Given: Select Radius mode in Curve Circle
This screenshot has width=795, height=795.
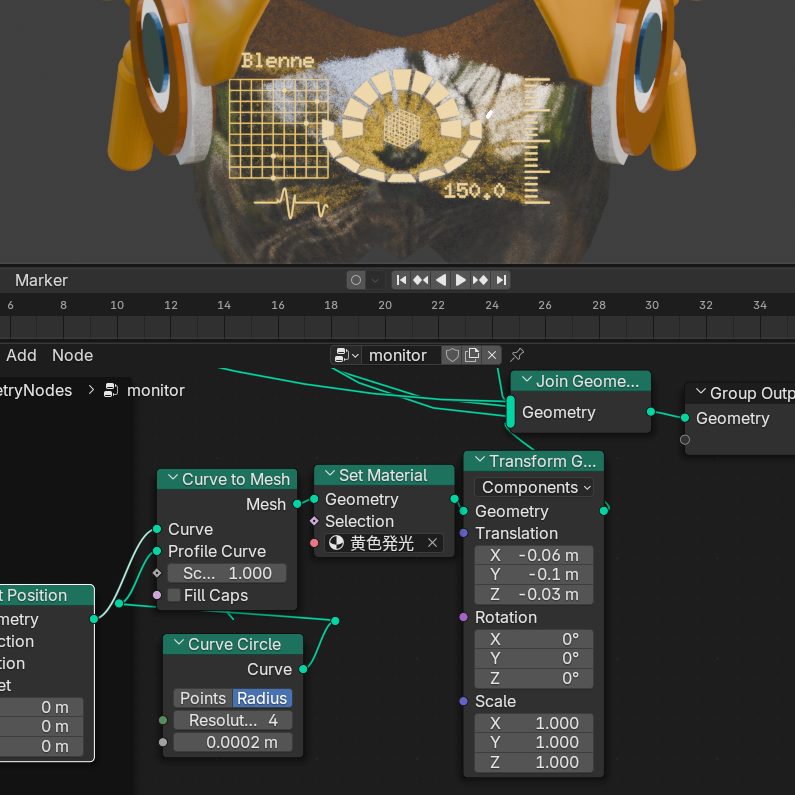Looking at the screenshot, I should tap(262, 698).
